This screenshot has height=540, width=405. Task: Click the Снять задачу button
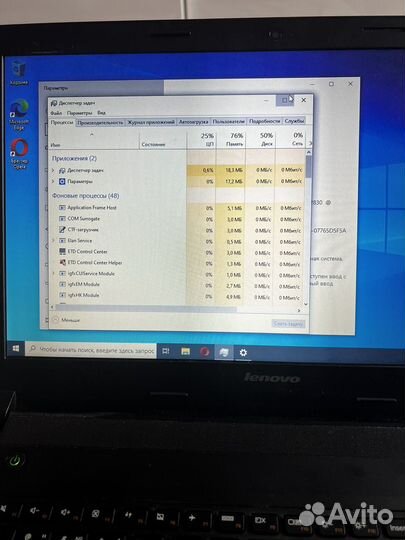tap(288, 324)
